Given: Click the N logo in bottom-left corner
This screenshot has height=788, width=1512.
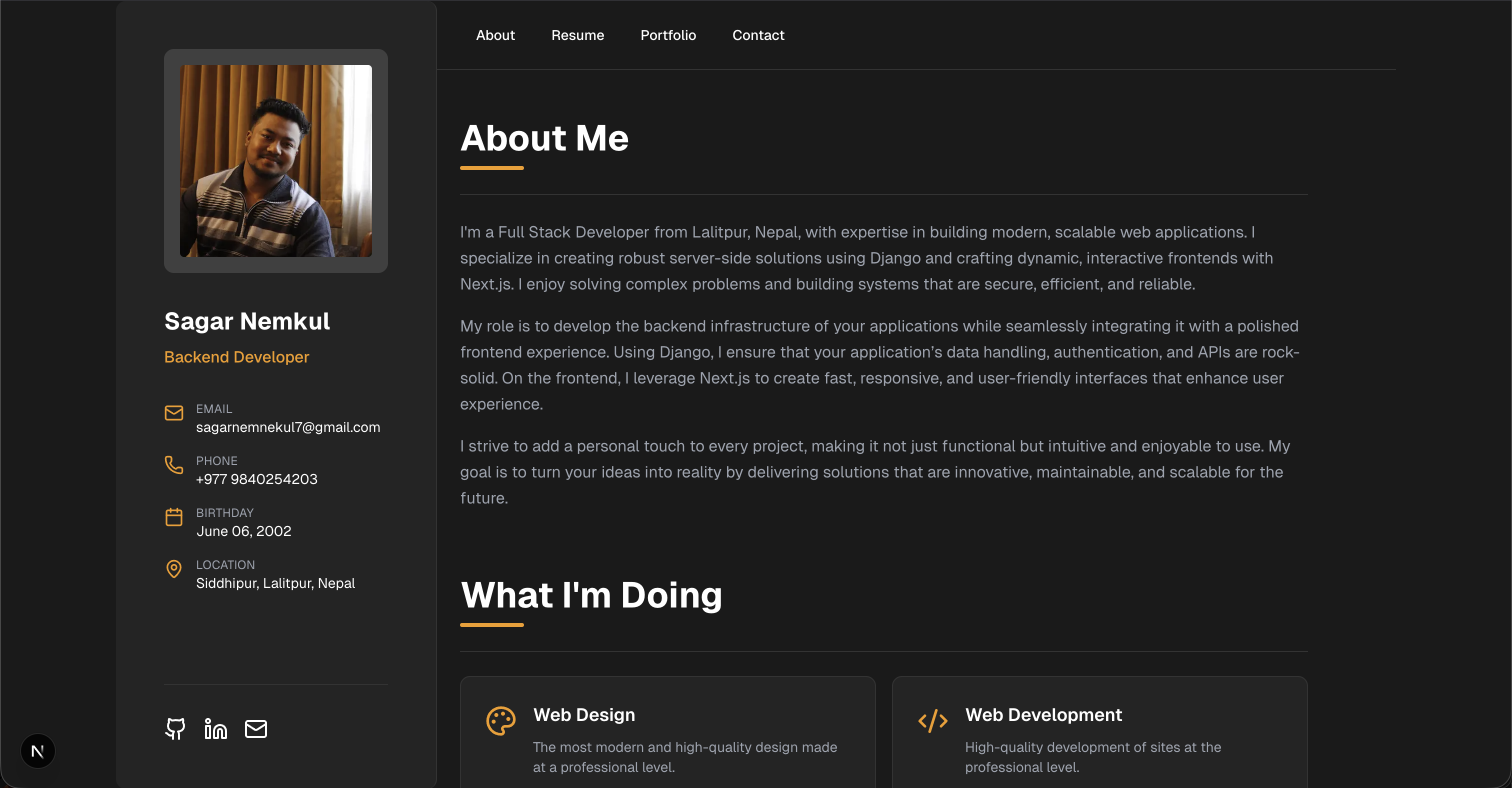Looking at the screenshot, I should tap(37, 750).
